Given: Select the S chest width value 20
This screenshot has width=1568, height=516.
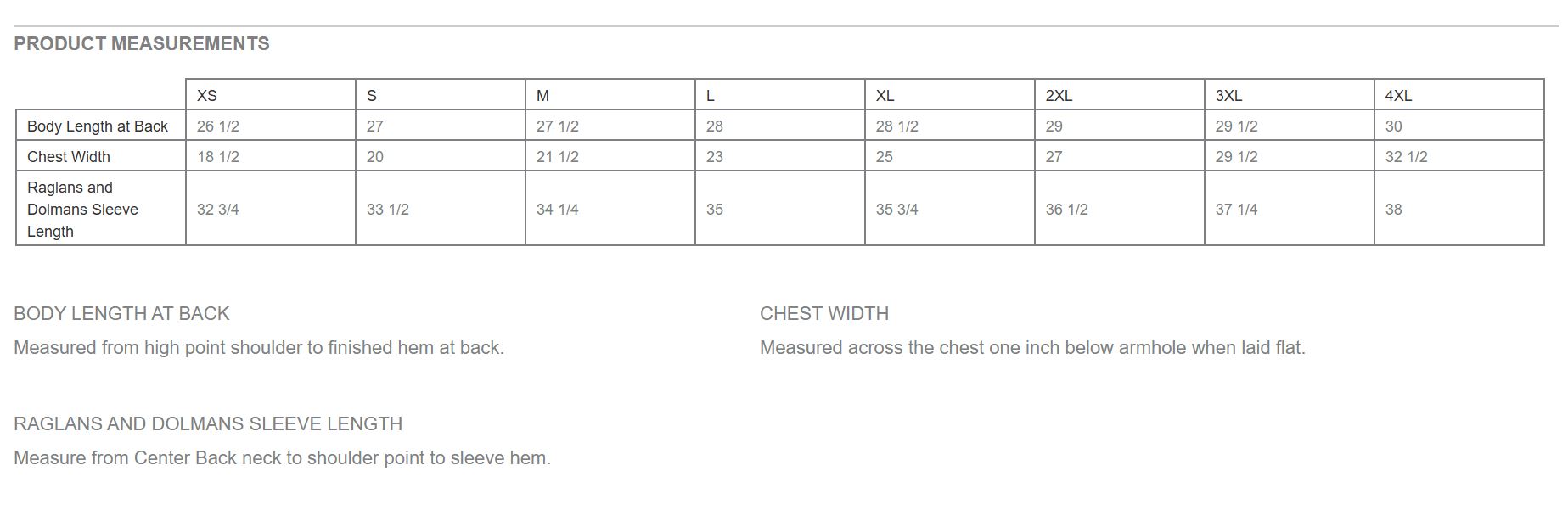Looking at the screenshot, I should tap(374, 157).
